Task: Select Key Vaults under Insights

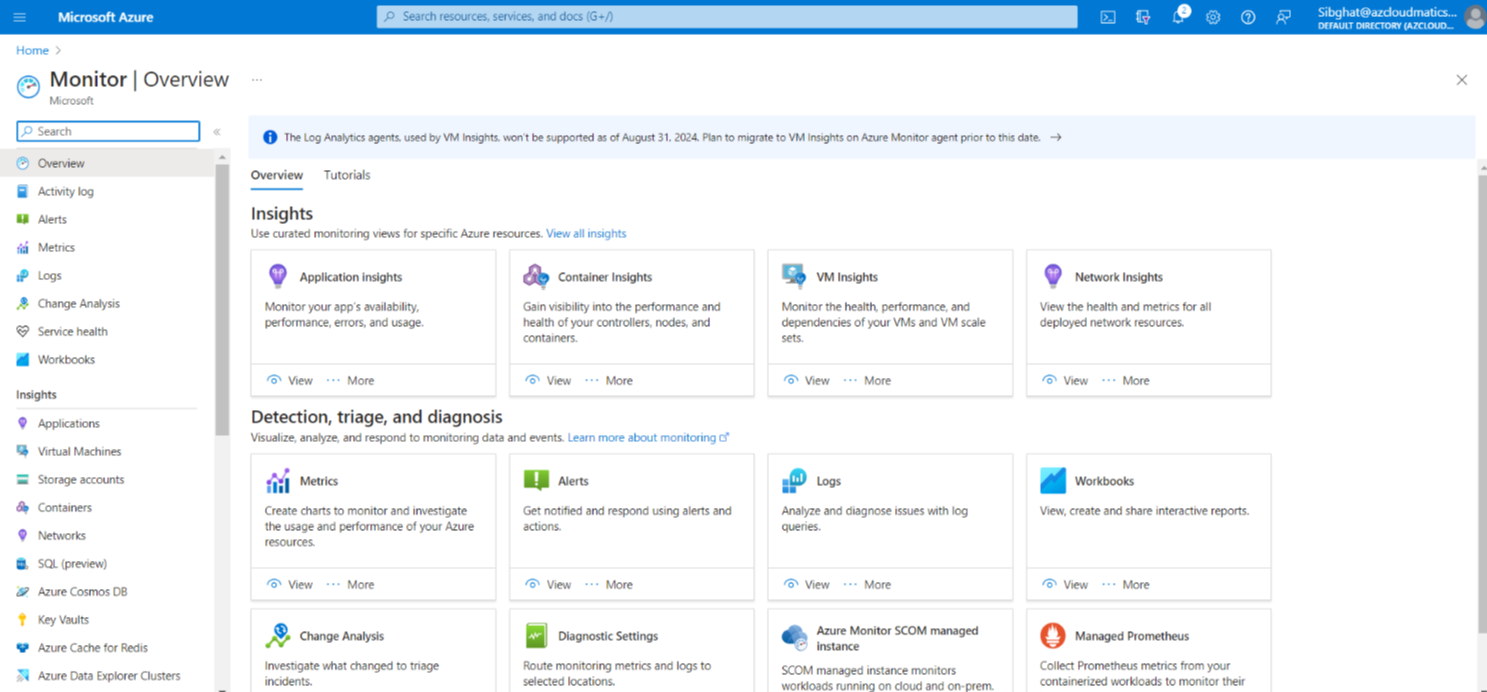Action: pos(64,619)
